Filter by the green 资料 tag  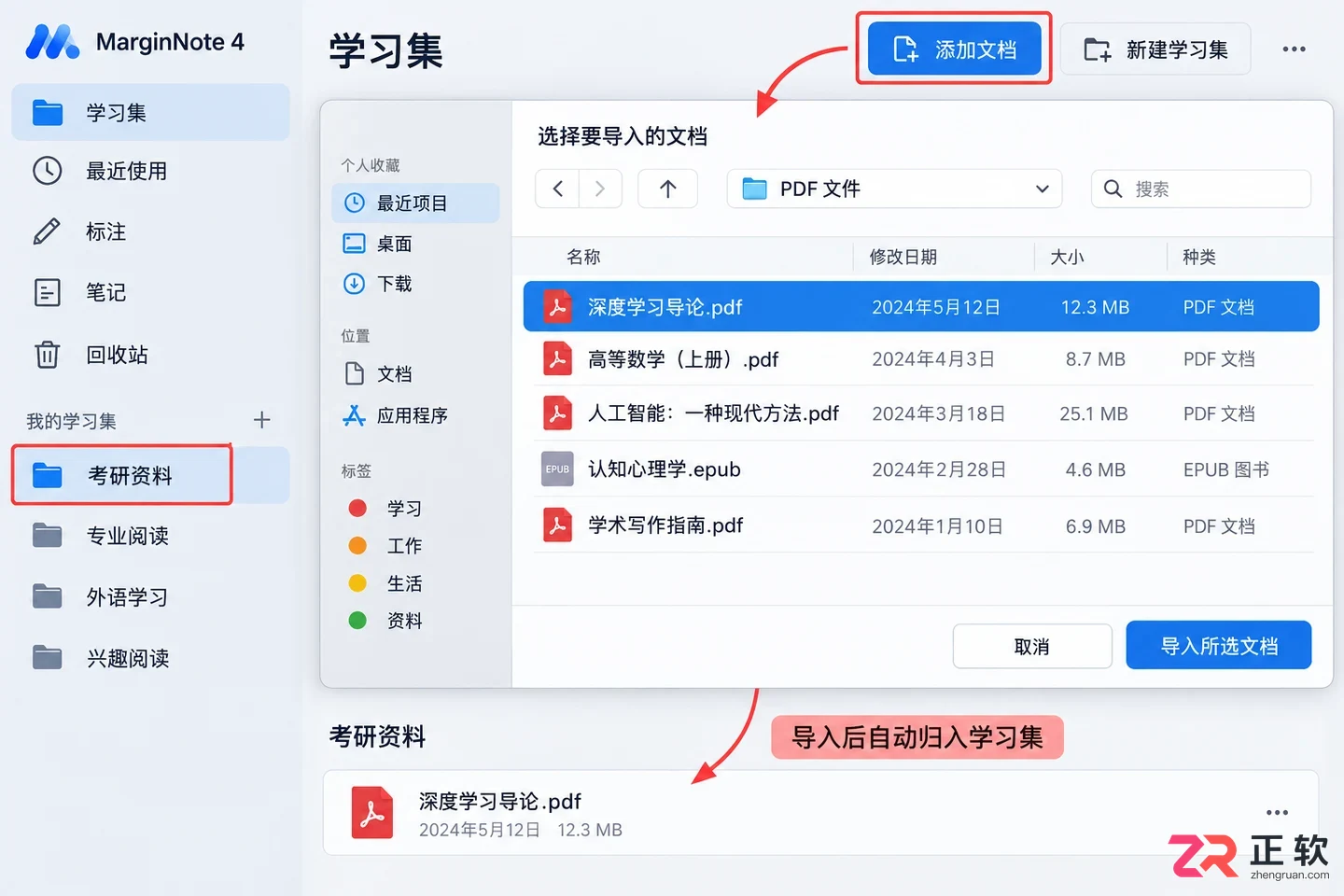[x=385, y=621]
